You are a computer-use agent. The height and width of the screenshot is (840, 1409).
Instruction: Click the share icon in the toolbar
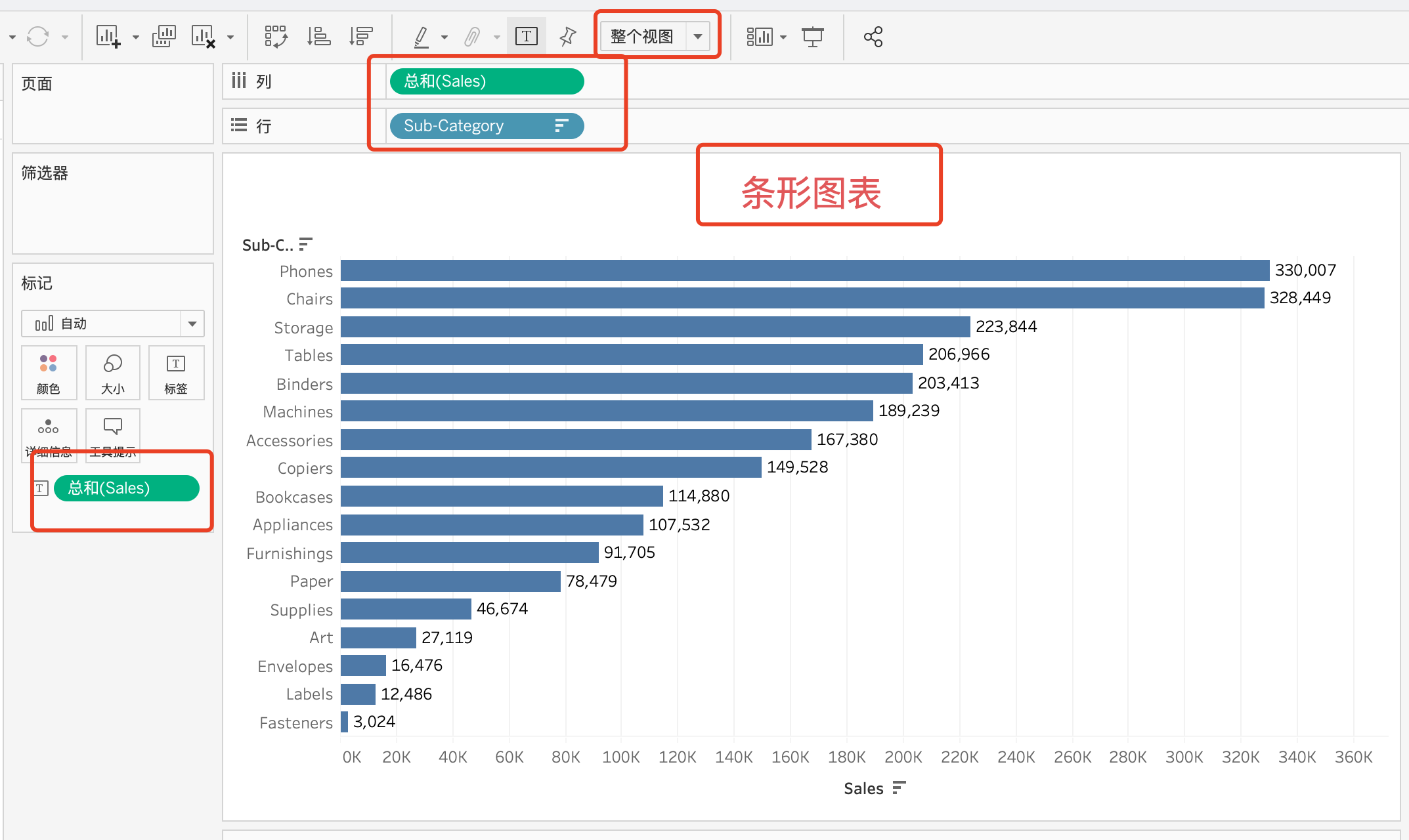[873, 36]
